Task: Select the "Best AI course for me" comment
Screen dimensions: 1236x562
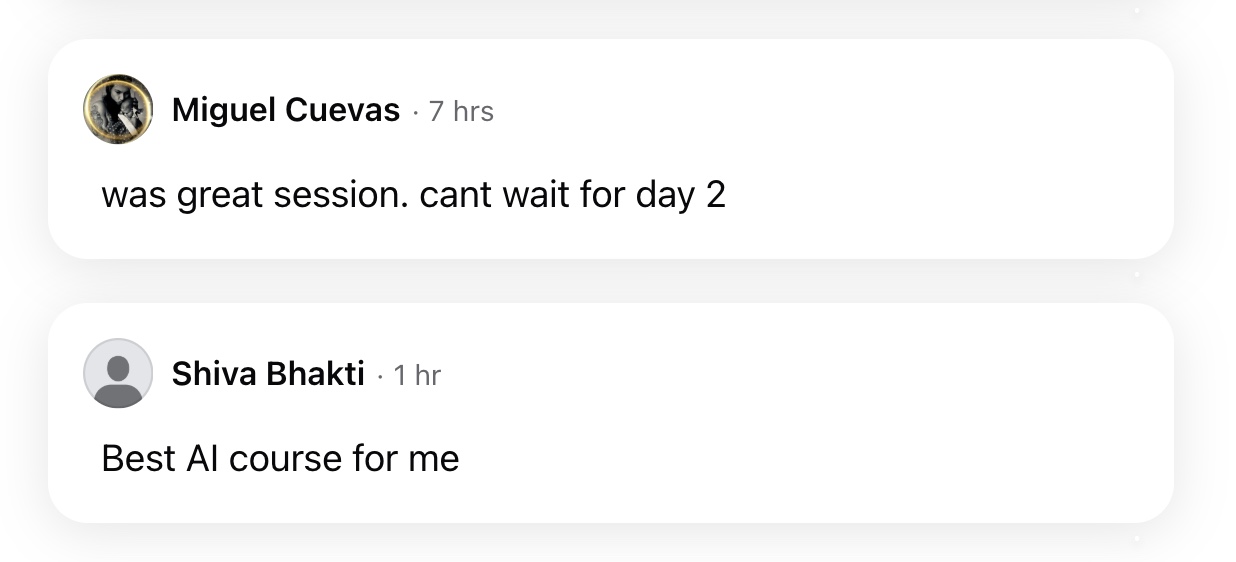Action: [280, 459]
